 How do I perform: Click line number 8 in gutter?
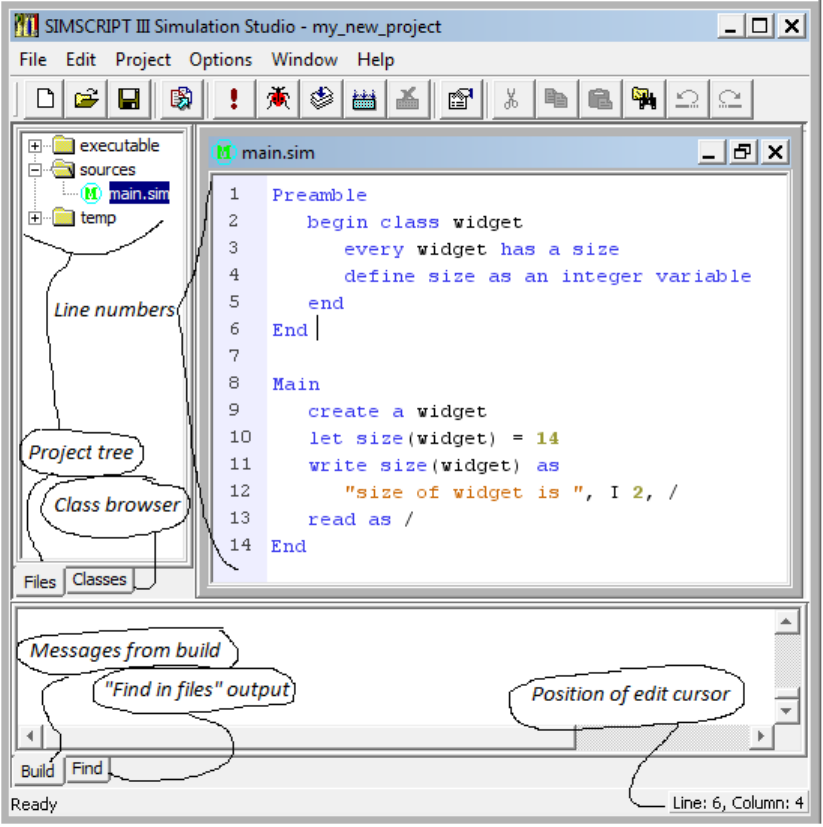click(234, 383)
